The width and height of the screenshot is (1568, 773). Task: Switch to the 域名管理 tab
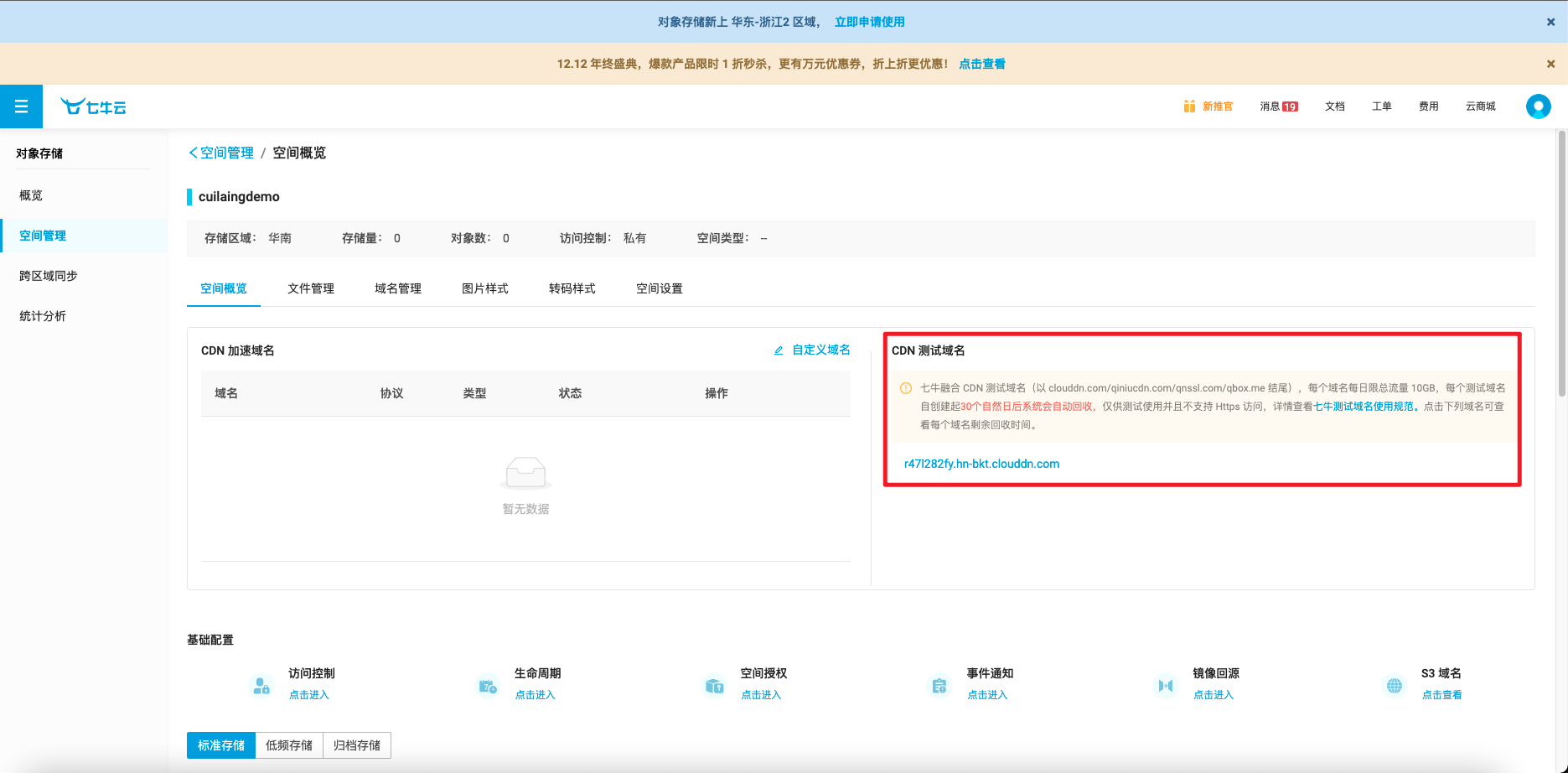(x=398, y=288)
